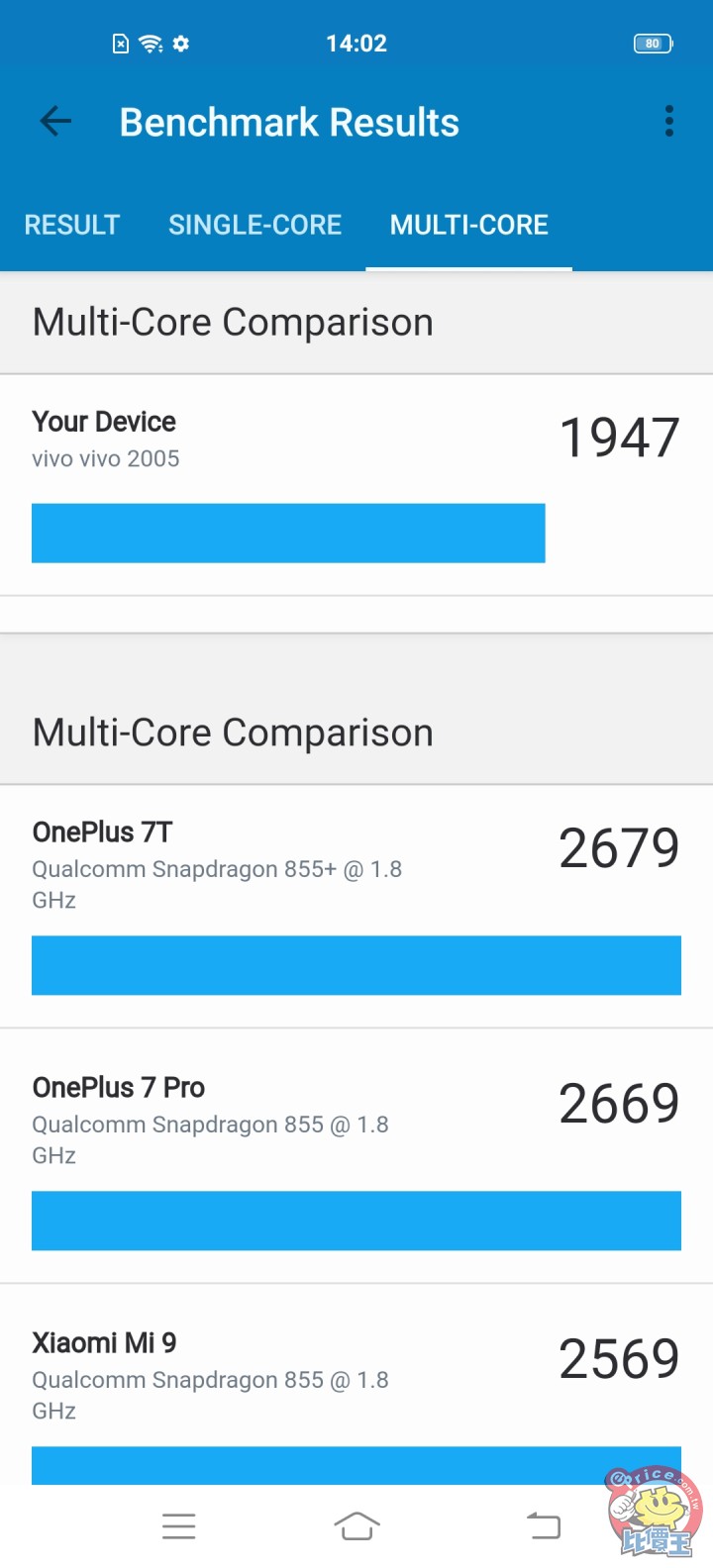Tap Your Device score bar
The width and height of the screenshot is (713, 1568).
(x=287, y=533)
